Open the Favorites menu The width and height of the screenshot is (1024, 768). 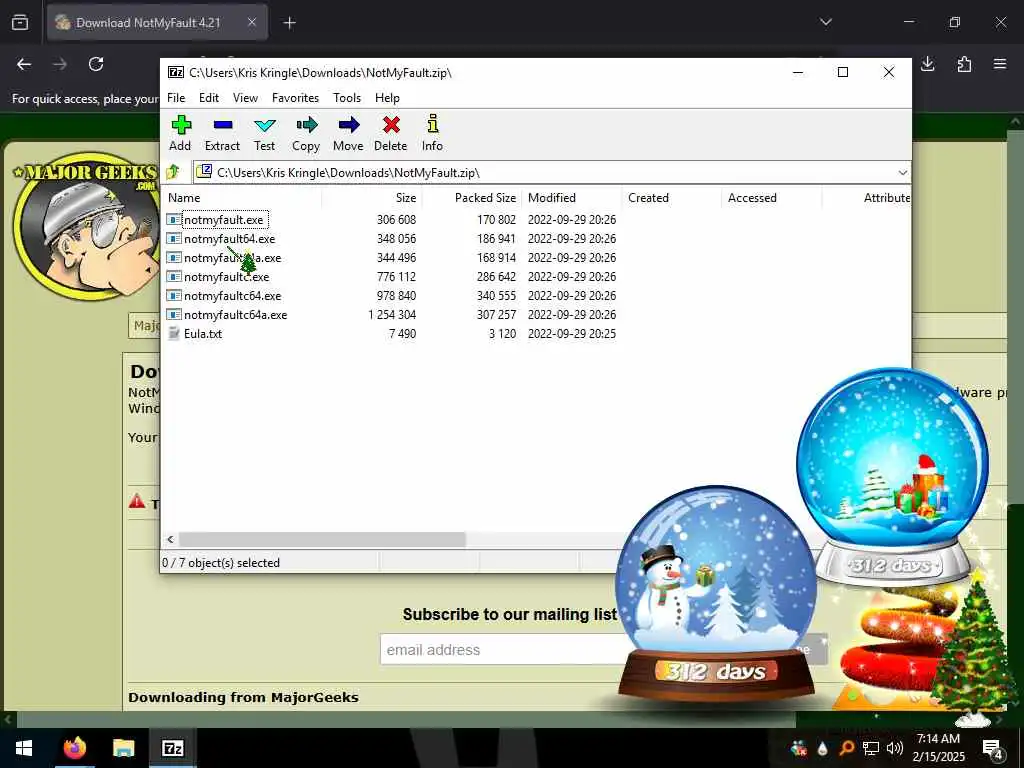(295, 98)
